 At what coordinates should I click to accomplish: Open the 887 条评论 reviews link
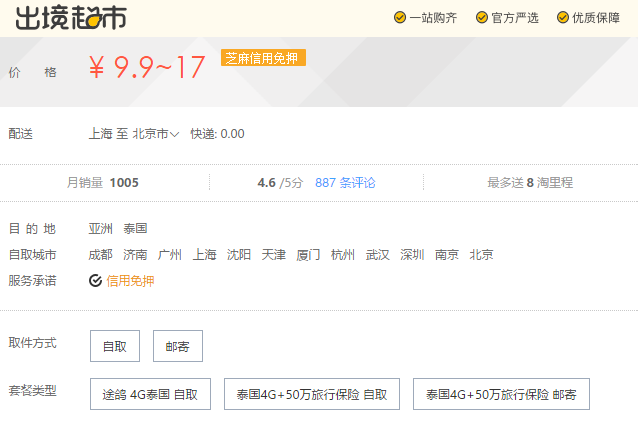(345, 182)
